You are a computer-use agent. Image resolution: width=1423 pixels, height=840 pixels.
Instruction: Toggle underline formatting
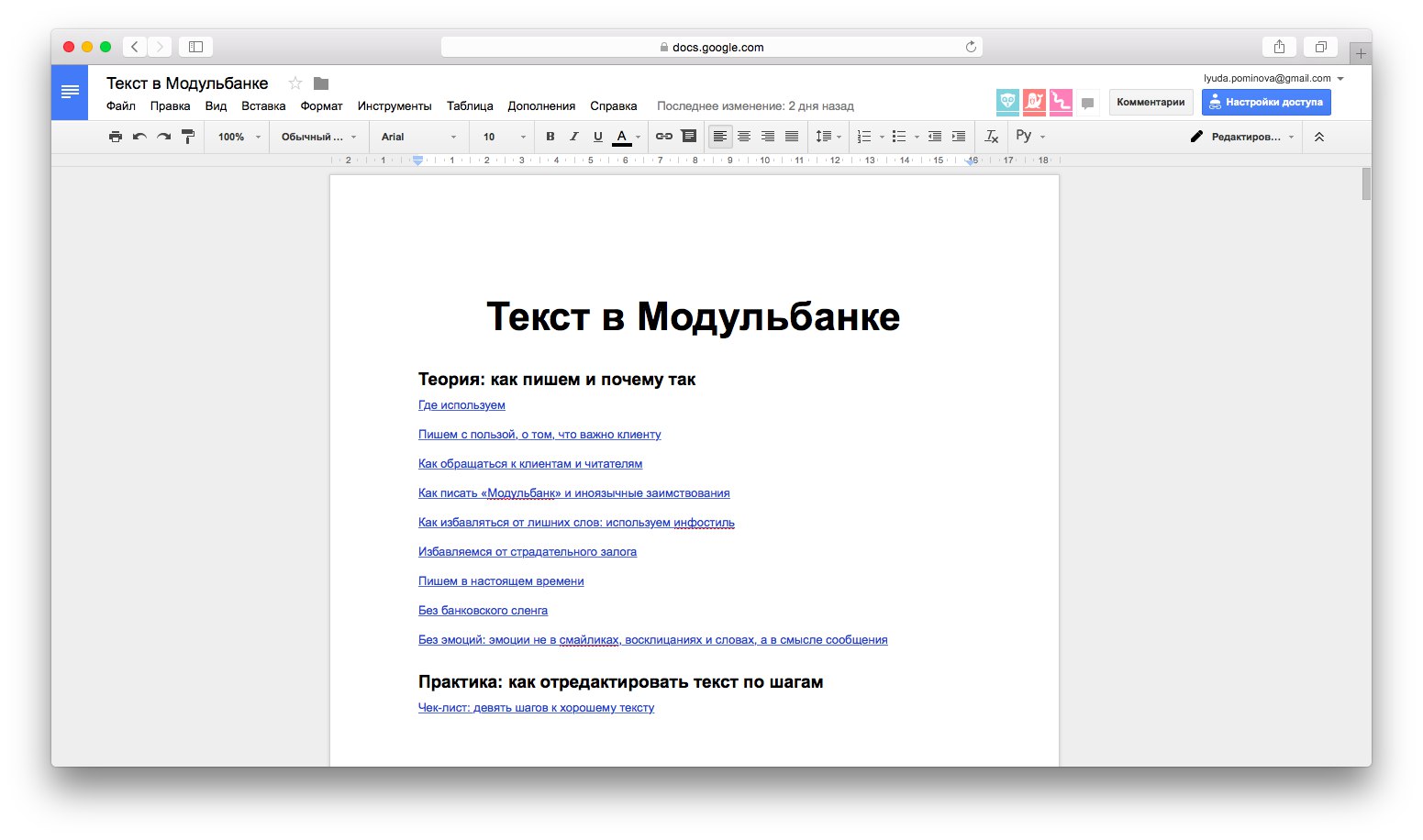(598, 137)
